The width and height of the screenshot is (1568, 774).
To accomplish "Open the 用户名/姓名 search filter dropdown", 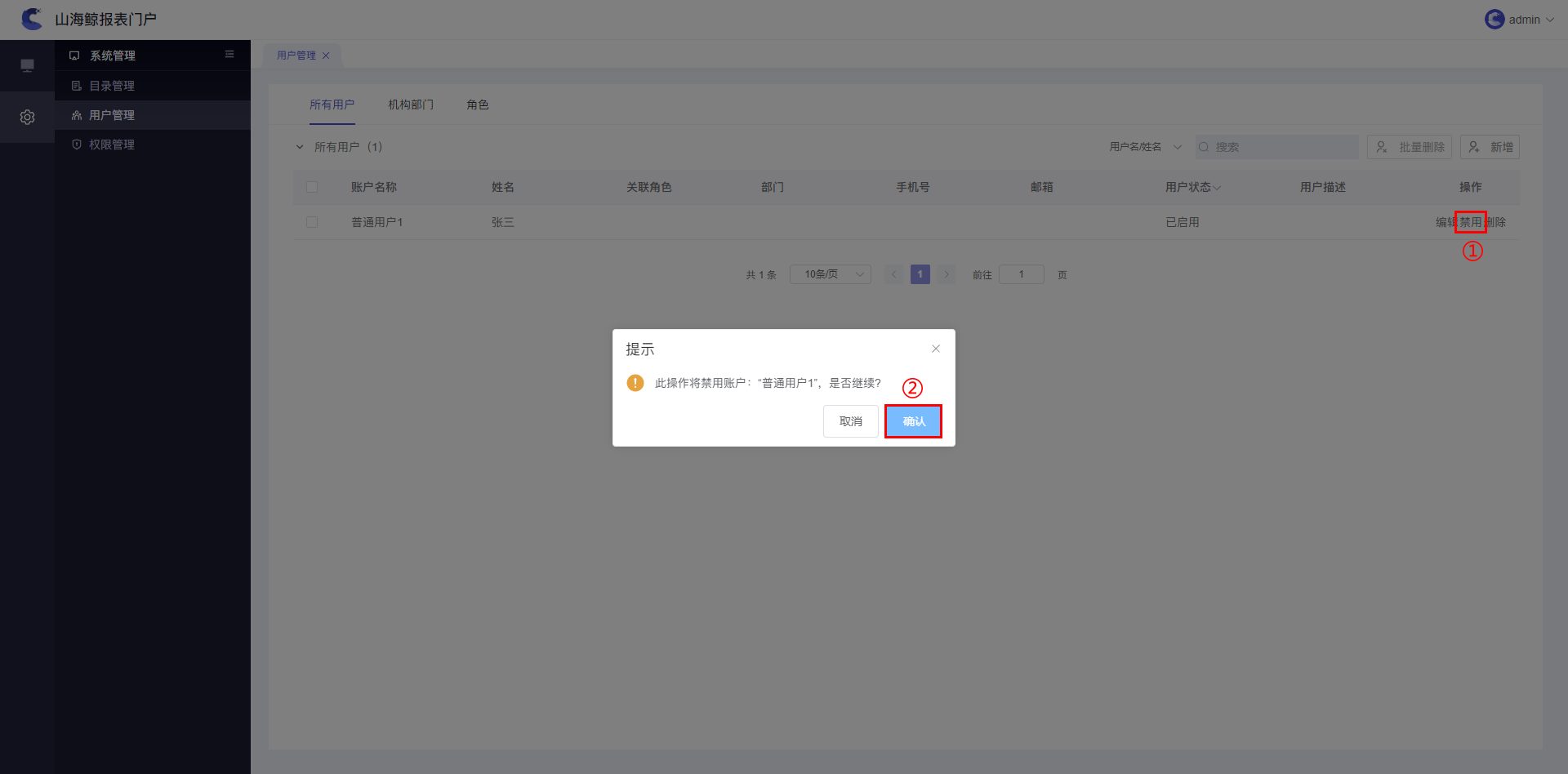I will (1145, 147).
